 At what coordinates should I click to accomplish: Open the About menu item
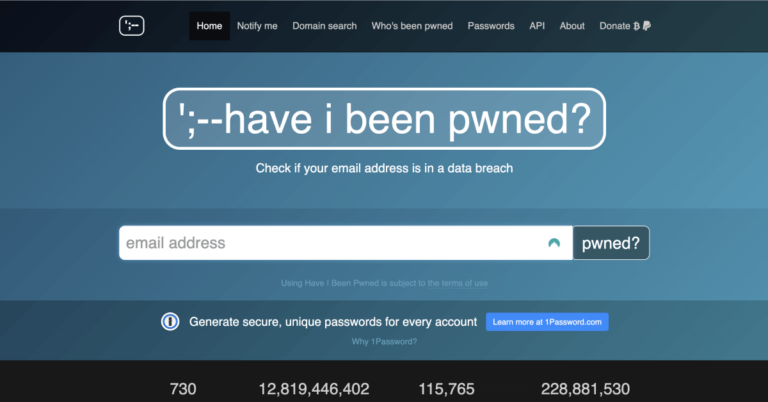tap(572, 26)
